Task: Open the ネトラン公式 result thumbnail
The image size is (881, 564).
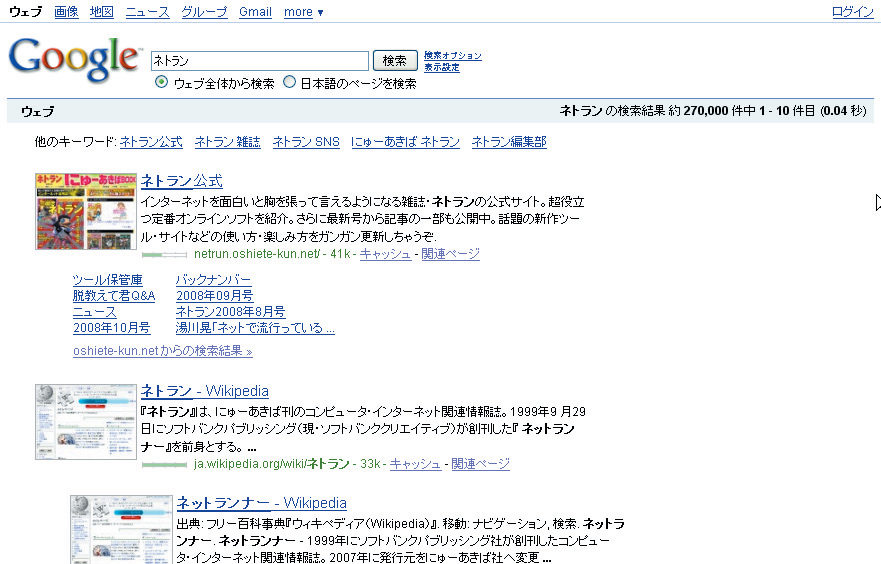Action: [x=86, y=211]
